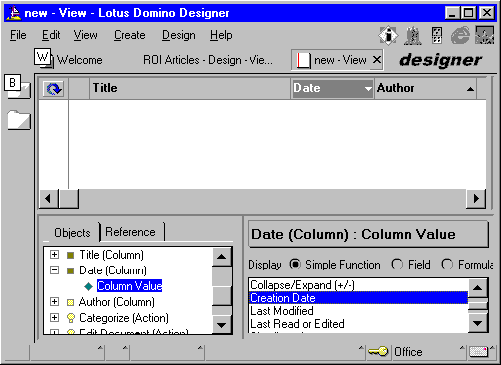Select Collapse/Expand (+/-) function
The image size is (501, 365).
point(358,285)
